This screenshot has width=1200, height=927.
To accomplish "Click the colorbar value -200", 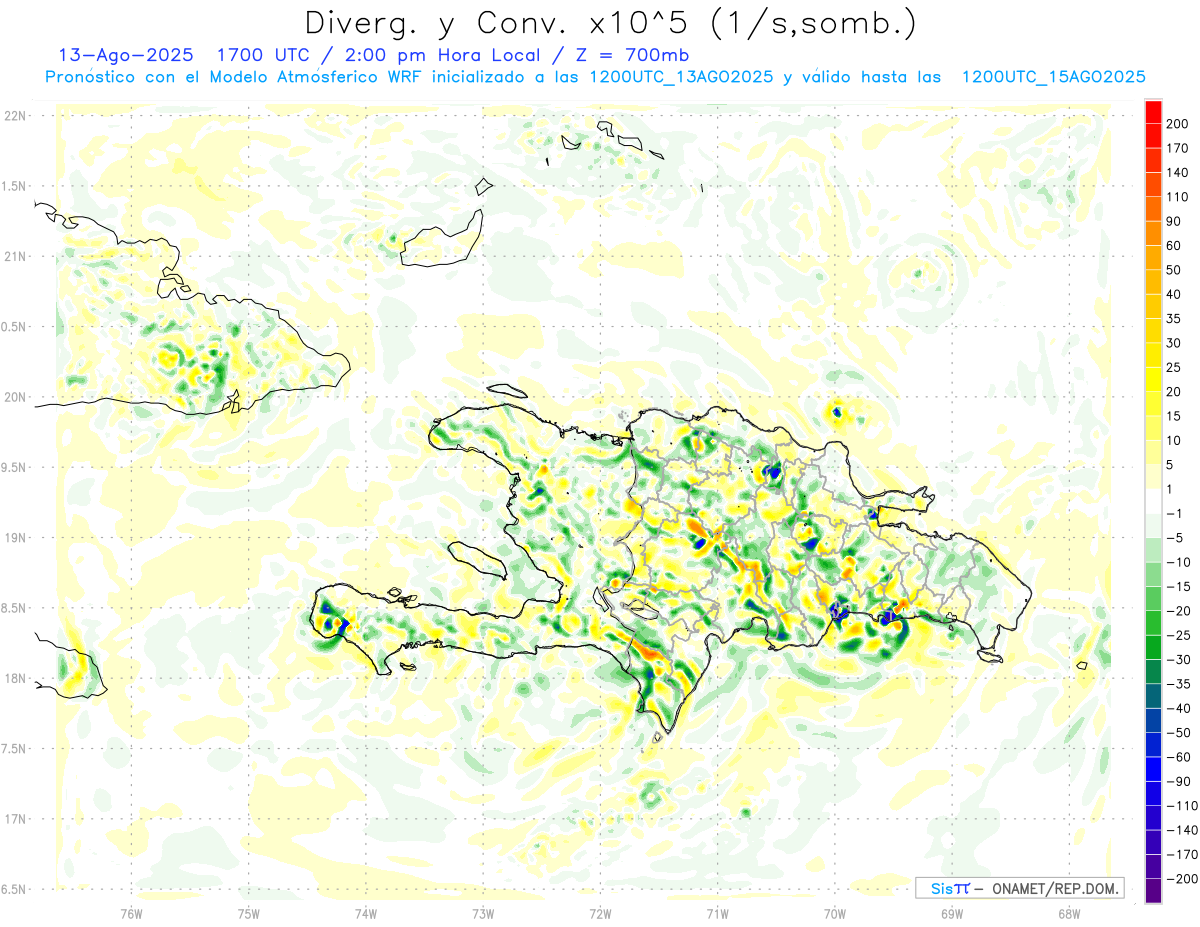I will point(1182,879).
